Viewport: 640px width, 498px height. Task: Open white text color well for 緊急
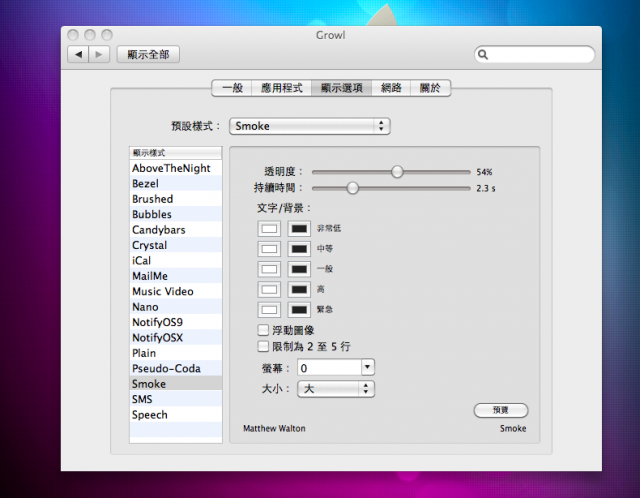click(x=269, y=309)
